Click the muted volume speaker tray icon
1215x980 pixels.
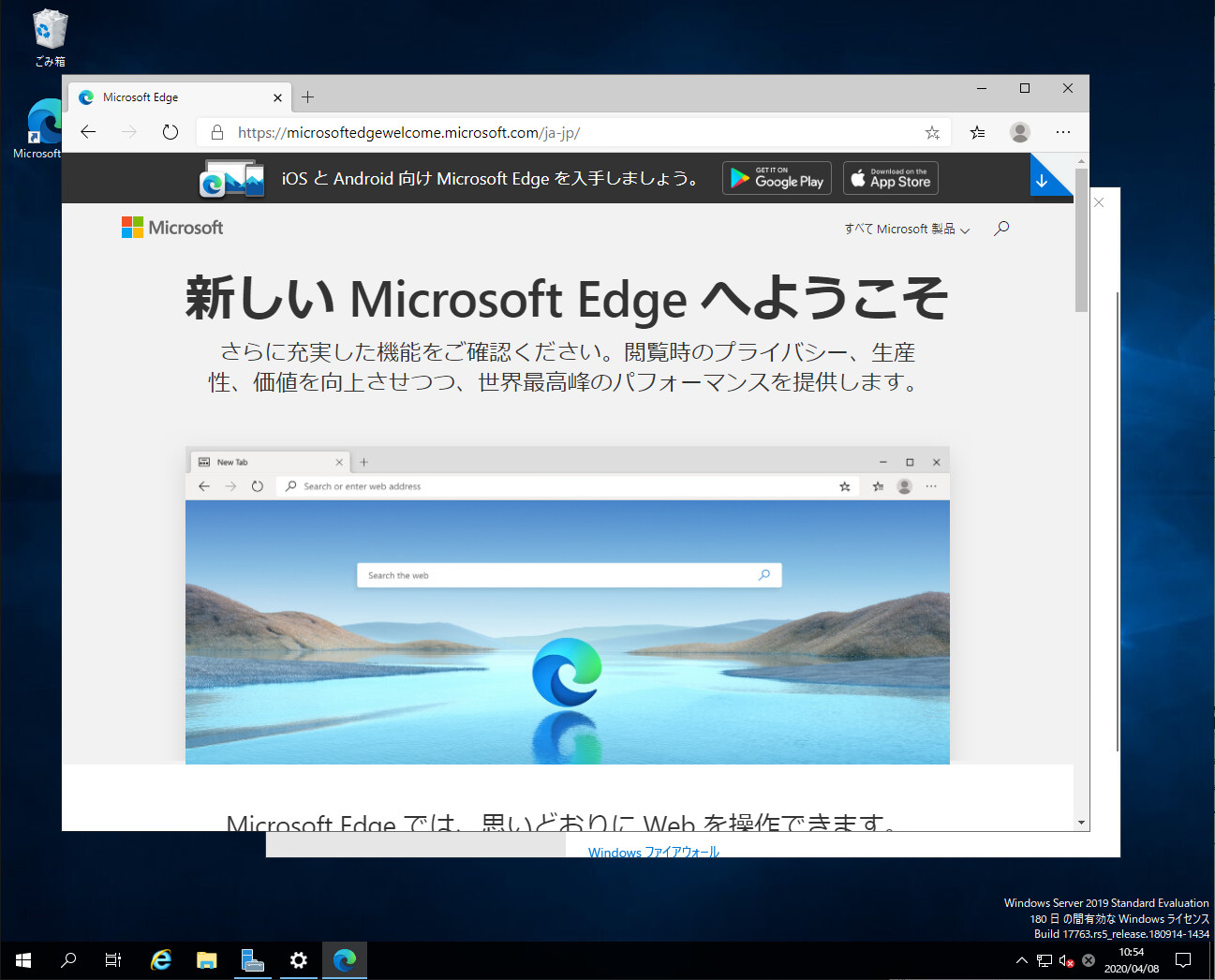point(1067,960)
